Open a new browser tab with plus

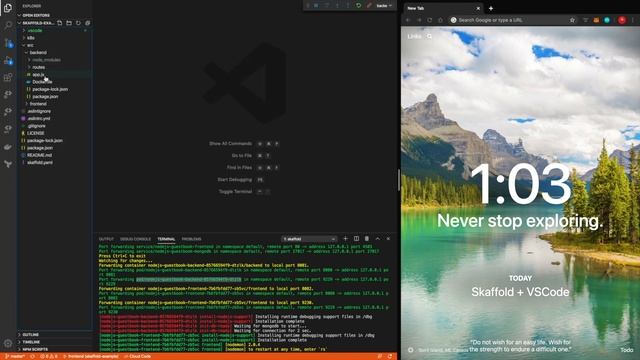pyautogui.click(x=491, y=8)
